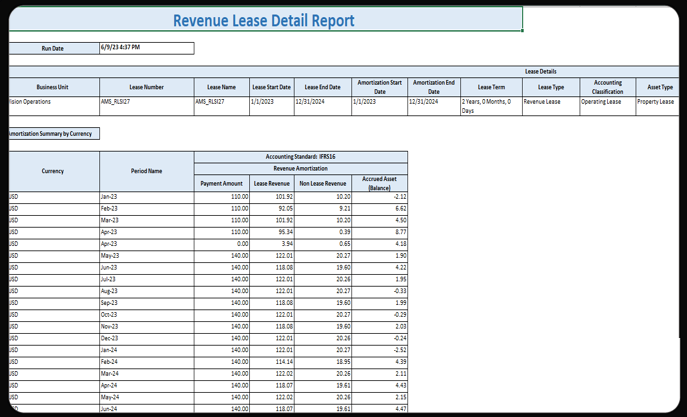Click the Accounting Standard: IFRS16 header cell

(x=301, y=157)
